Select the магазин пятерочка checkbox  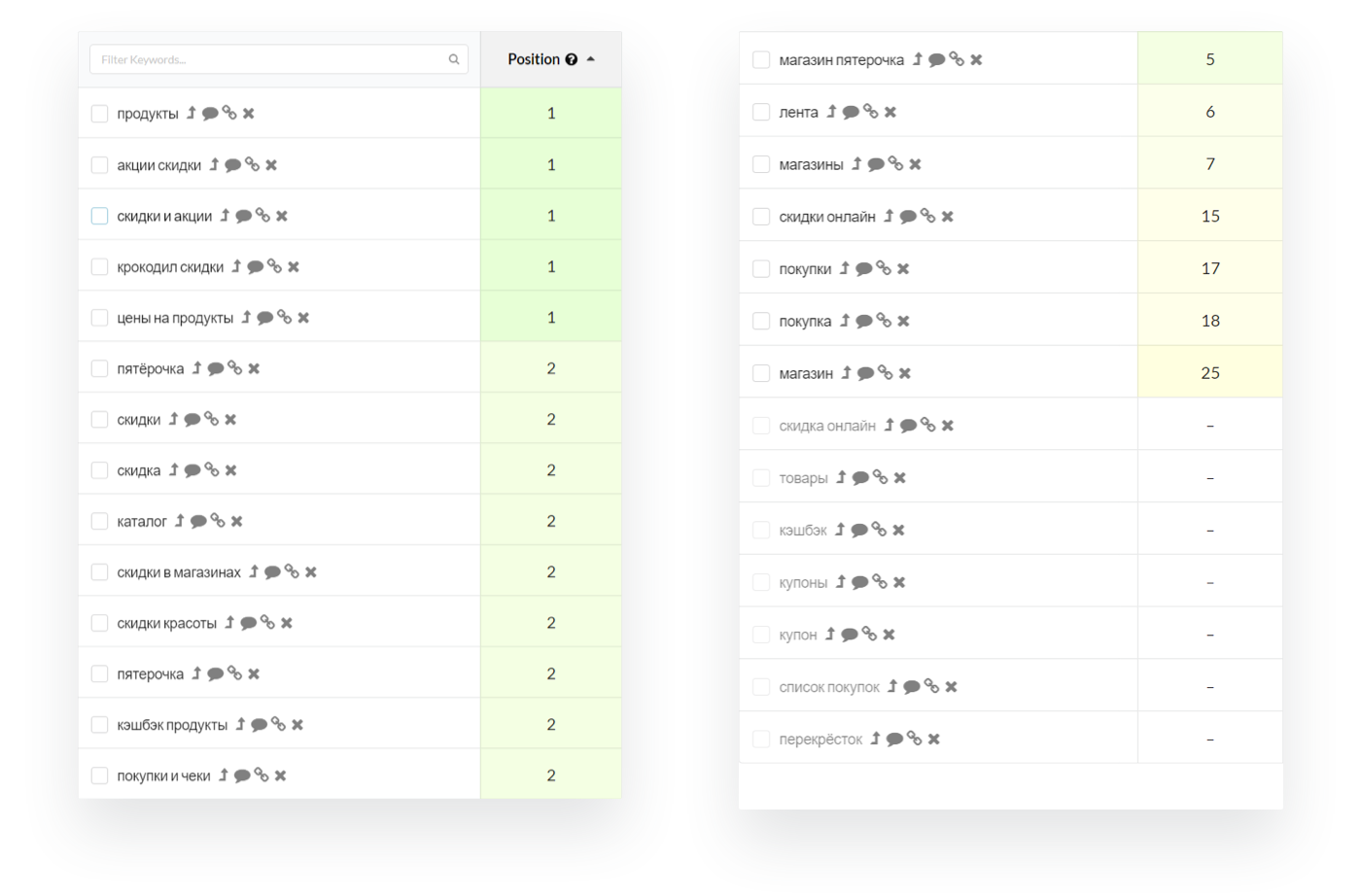[761, 59]
